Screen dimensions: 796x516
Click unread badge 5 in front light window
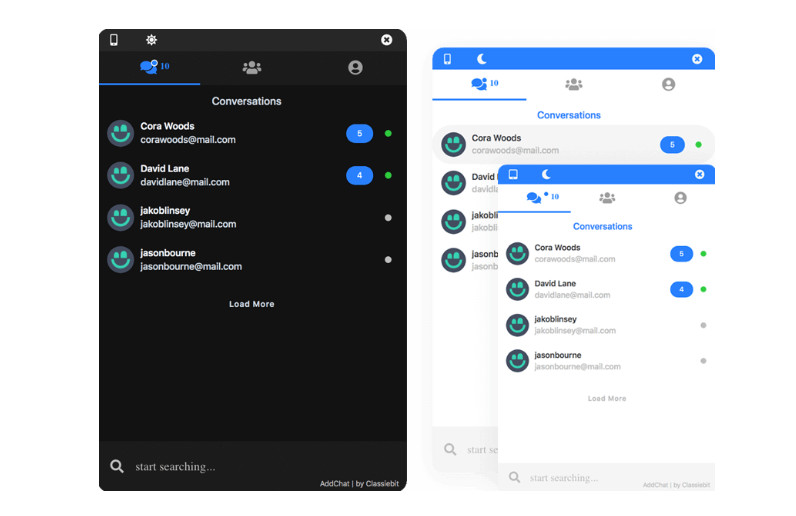coord(681,253)
